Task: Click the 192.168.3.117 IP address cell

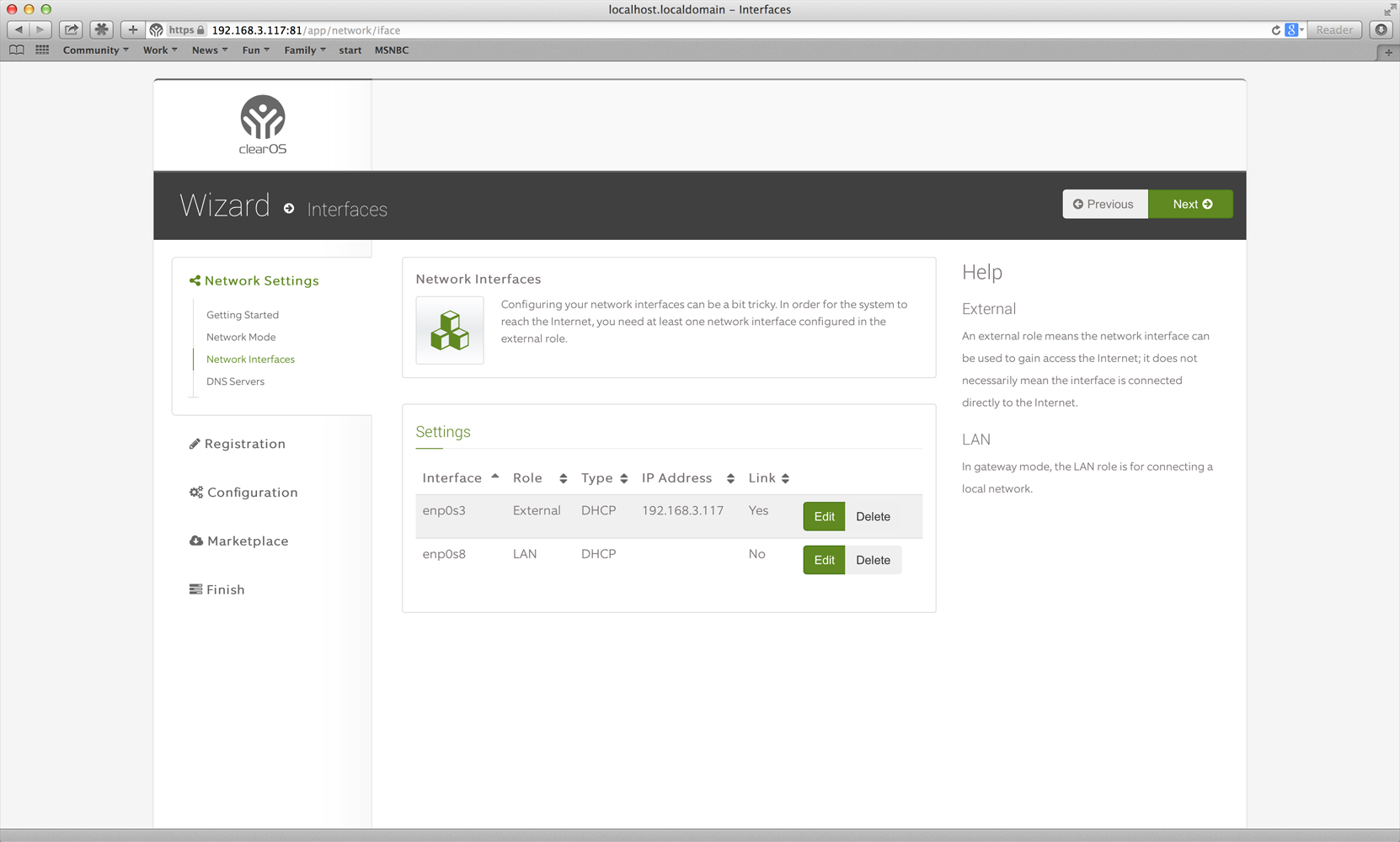Action: click(682, 510)
